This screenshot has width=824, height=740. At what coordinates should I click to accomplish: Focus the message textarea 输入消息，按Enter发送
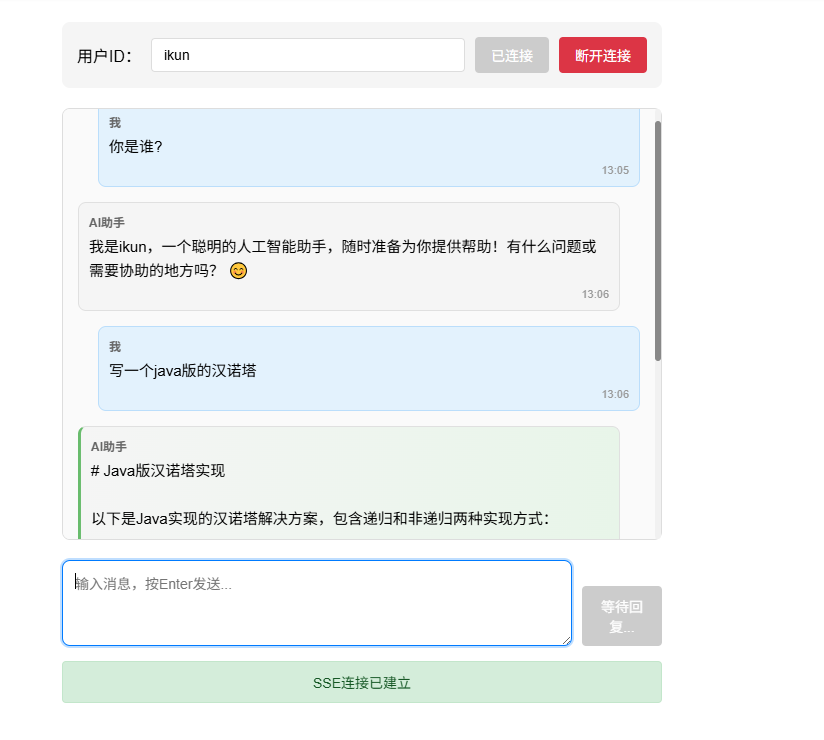[x=317, y=603]
